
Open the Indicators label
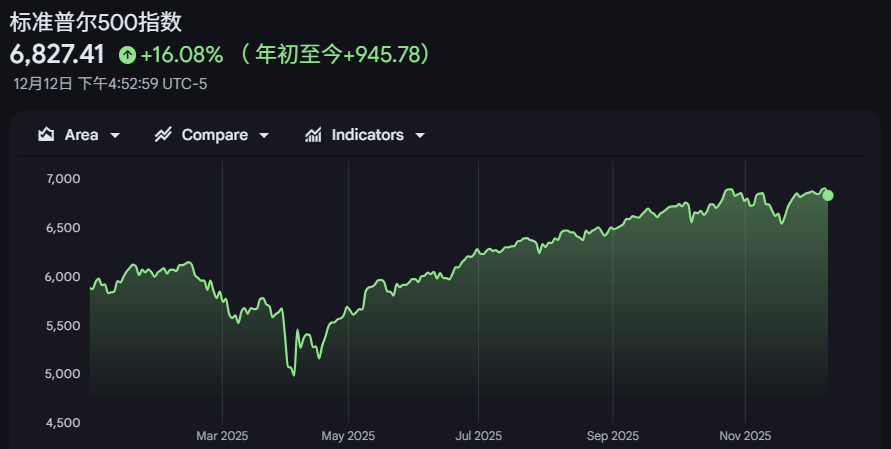point(368,135)
